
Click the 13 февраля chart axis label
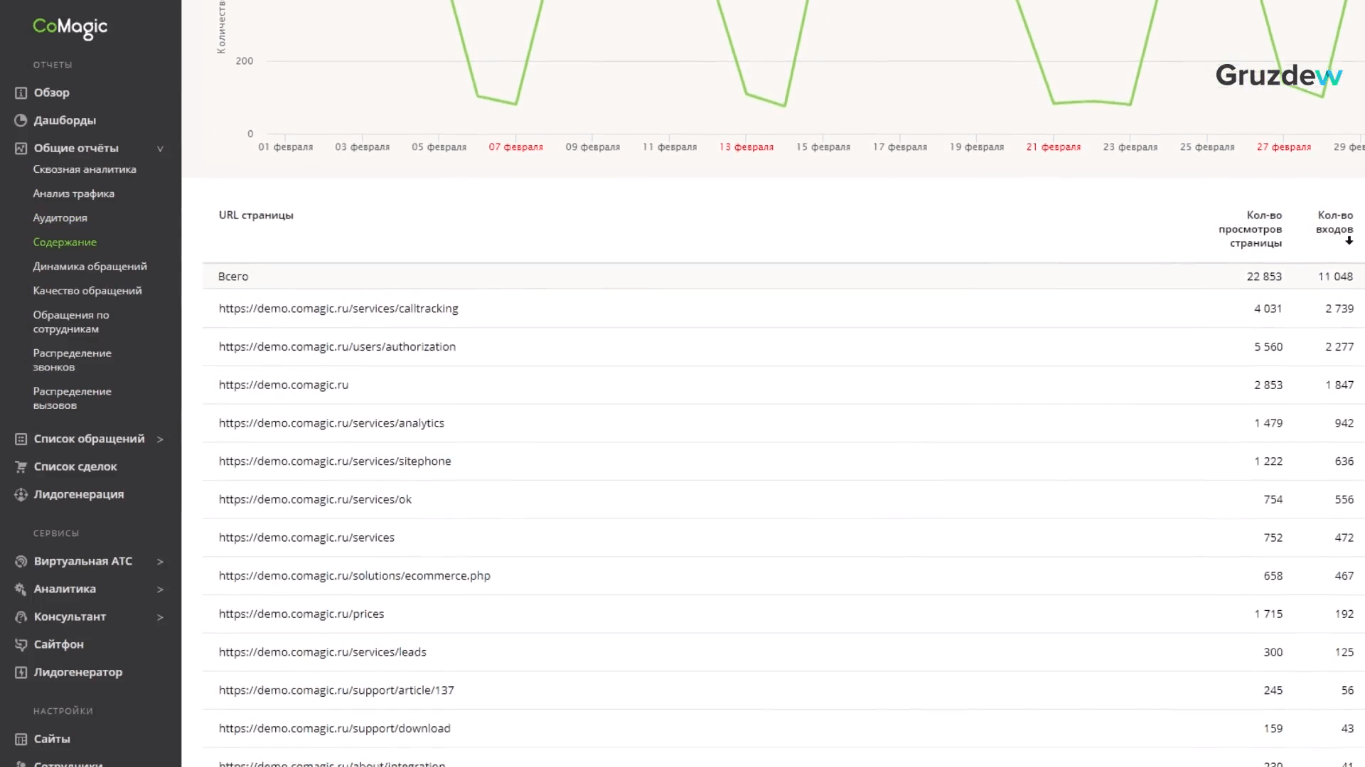tap(746, 147)
